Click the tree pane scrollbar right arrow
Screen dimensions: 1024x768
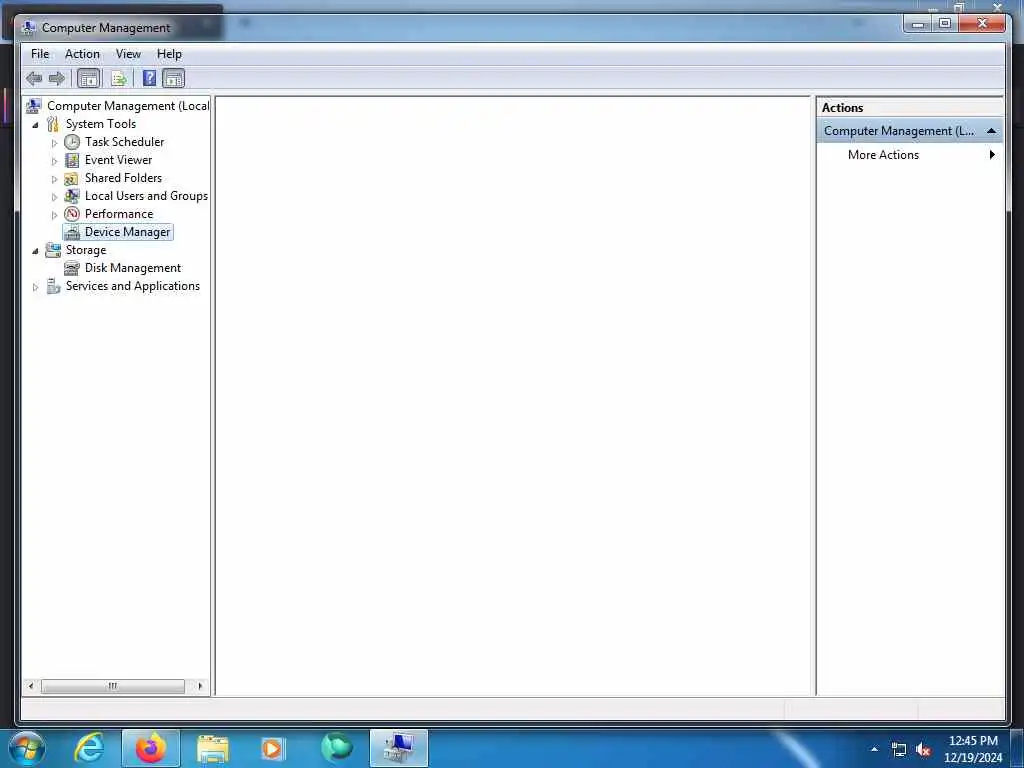[200, 686]
